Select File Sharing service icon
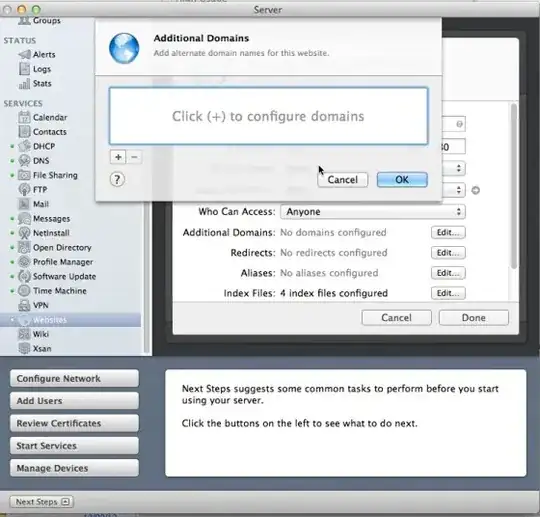 tap(24, 175)
